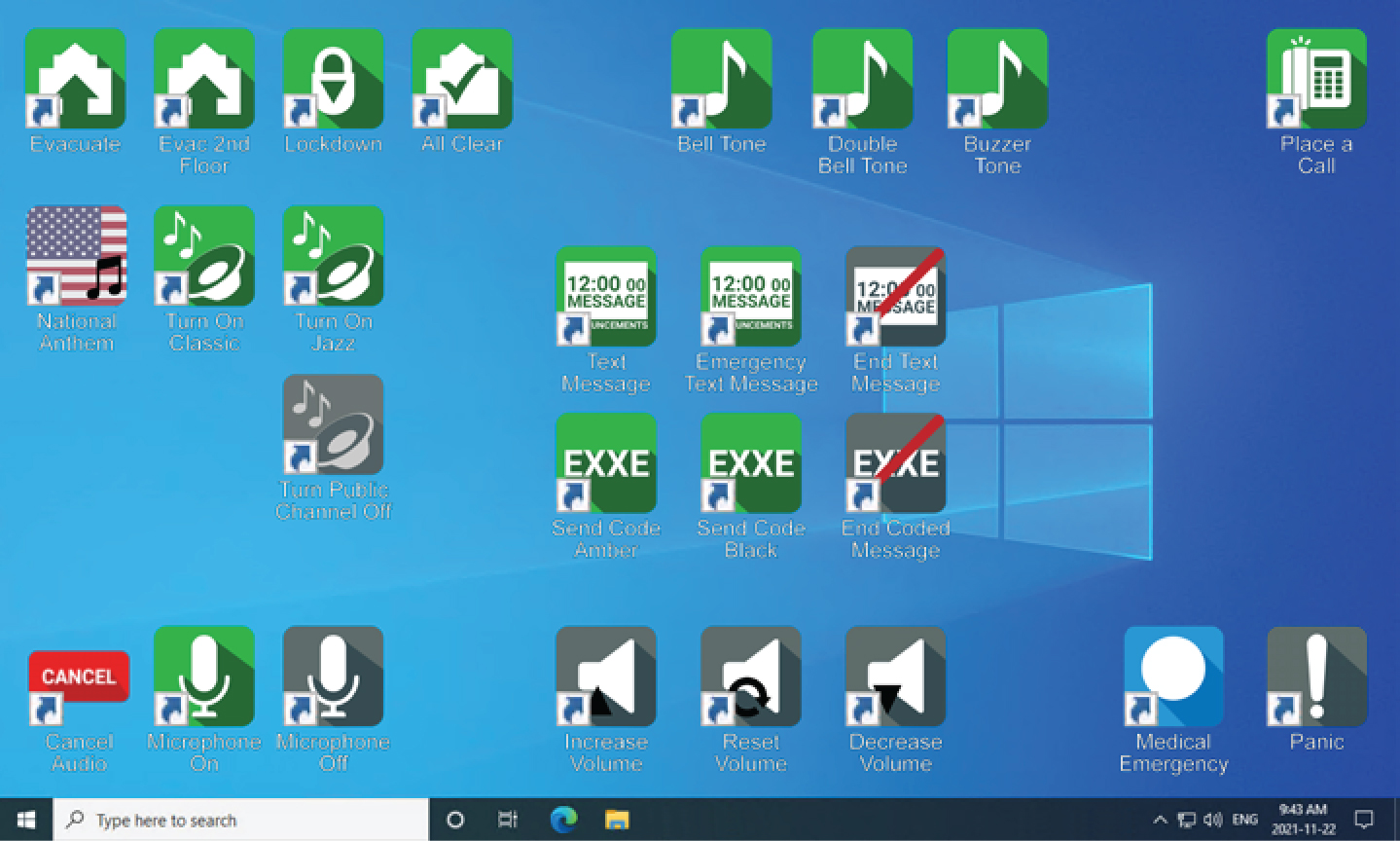Trigger the Medical Emergency icon
Viewport: 1400px width, 841px height.
coord(1173,676)
